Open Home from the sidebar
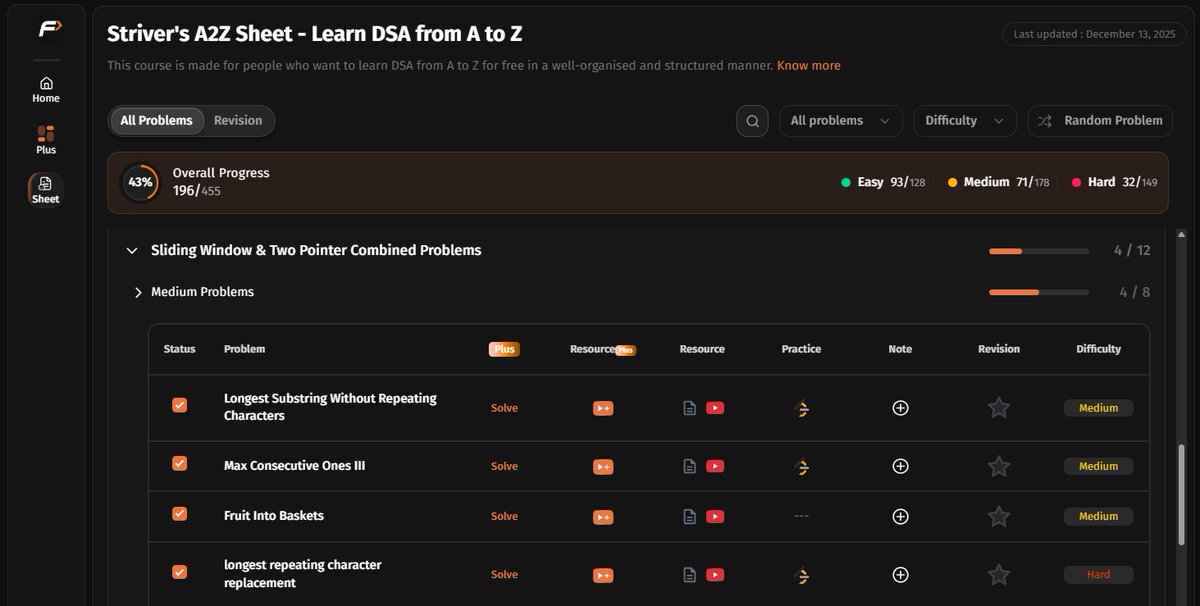The height and width of the screenshot is (606, 1200). 46,90
